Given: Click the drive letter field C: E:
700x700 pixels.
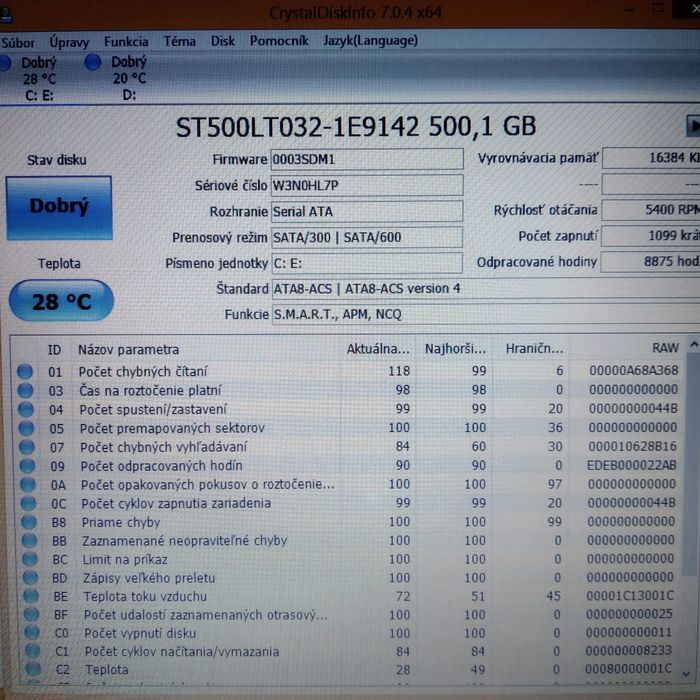Looking at the screenshot, I should point(367,263).
